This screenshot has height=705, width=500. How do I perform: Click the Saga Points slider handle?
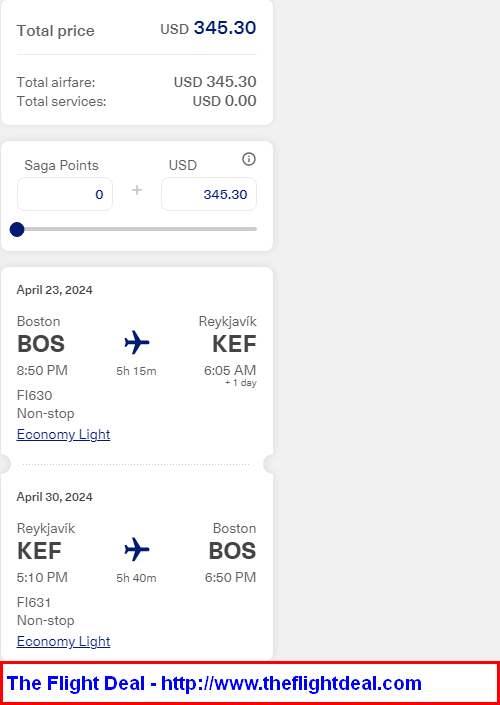pos(17,229)
